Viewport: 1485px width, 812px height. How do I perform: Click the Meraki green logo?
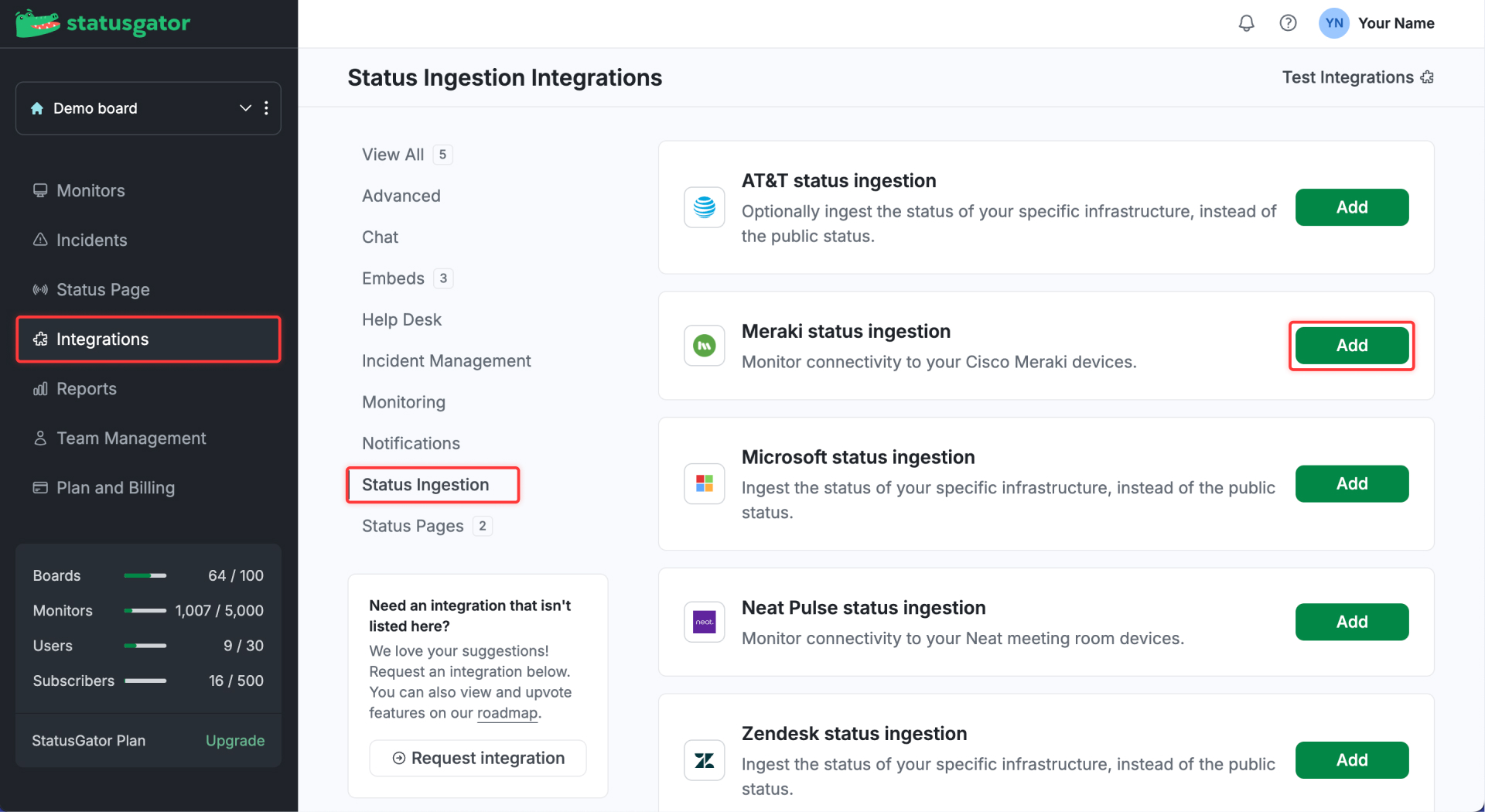(x=704, y=346)
